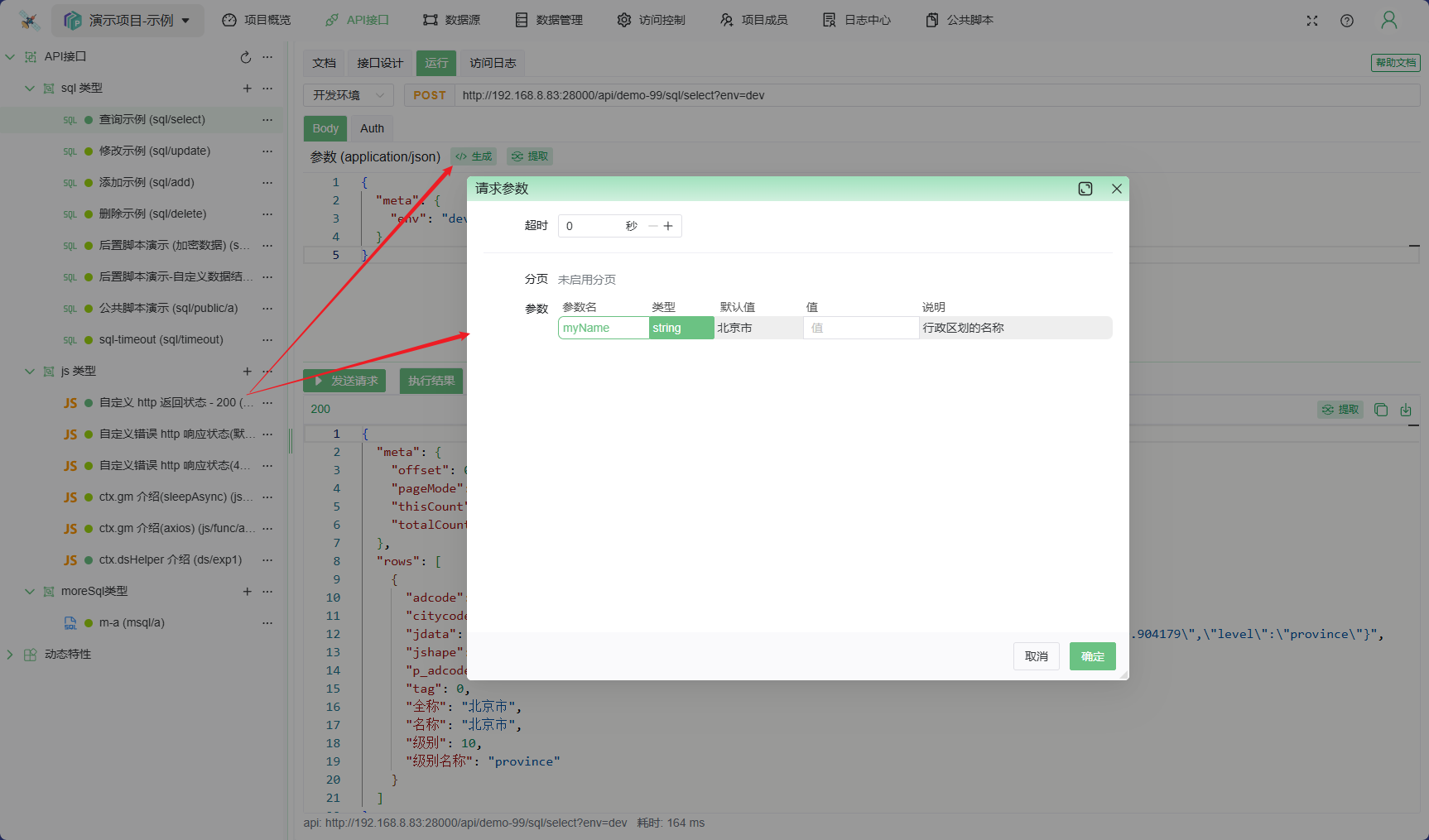Viewport: 1429px width, 840px height.
Task: Select 修改示例 (sql/update) in the tree
Action: pos(154,151)
